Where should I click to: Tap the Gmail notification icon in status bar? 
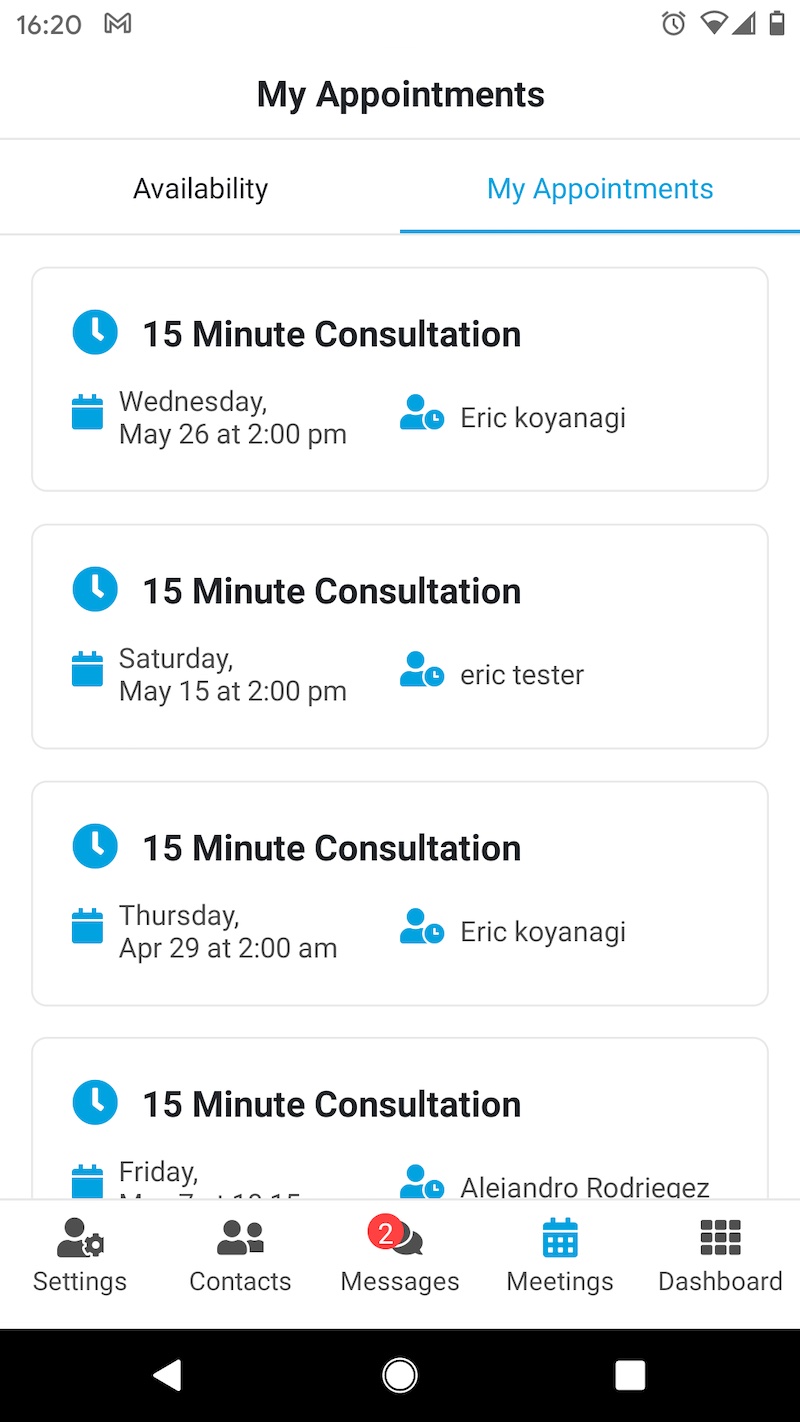118,24
